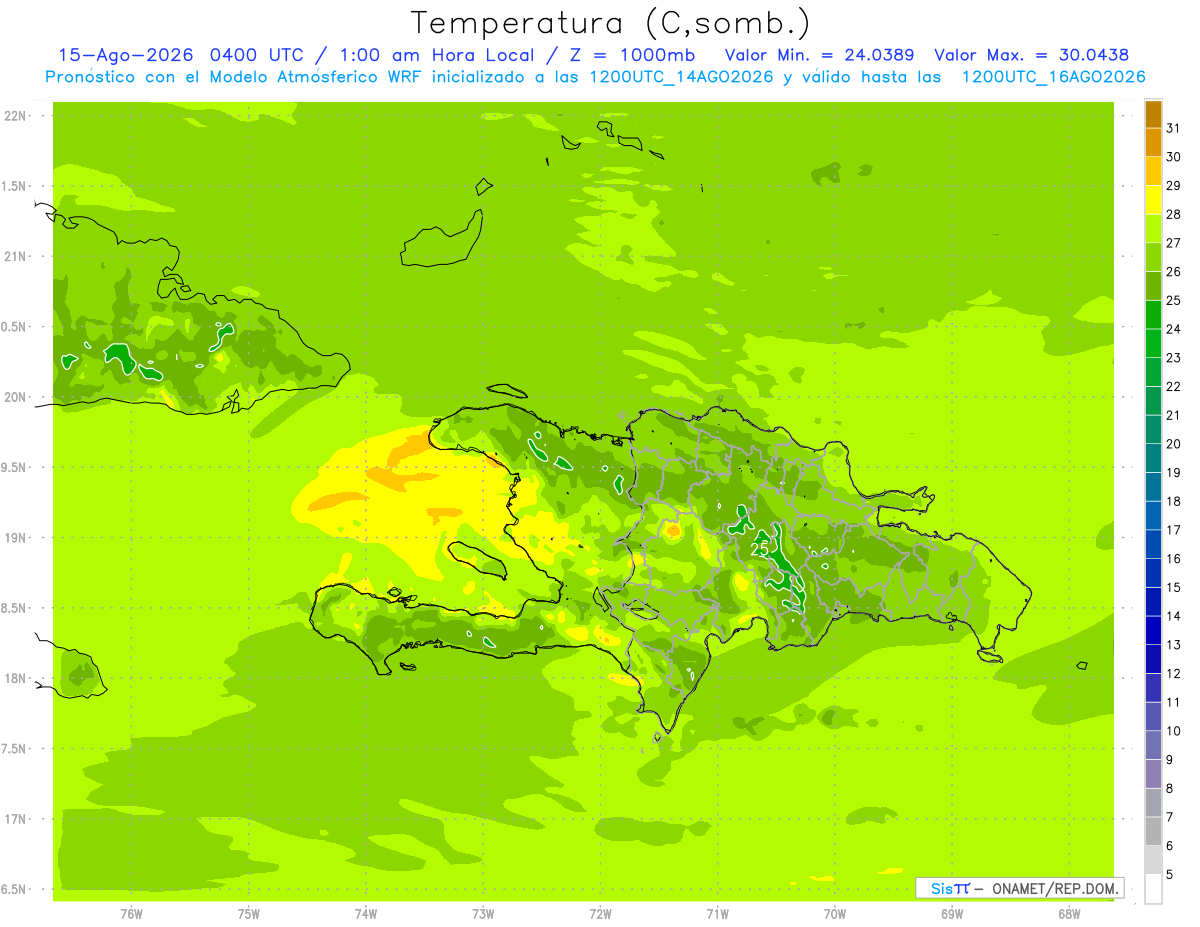Image resolution: width=1200 pixels, height=927 pixels.
Task: Click the "18N" latitude label
Action: pos(15,679)
